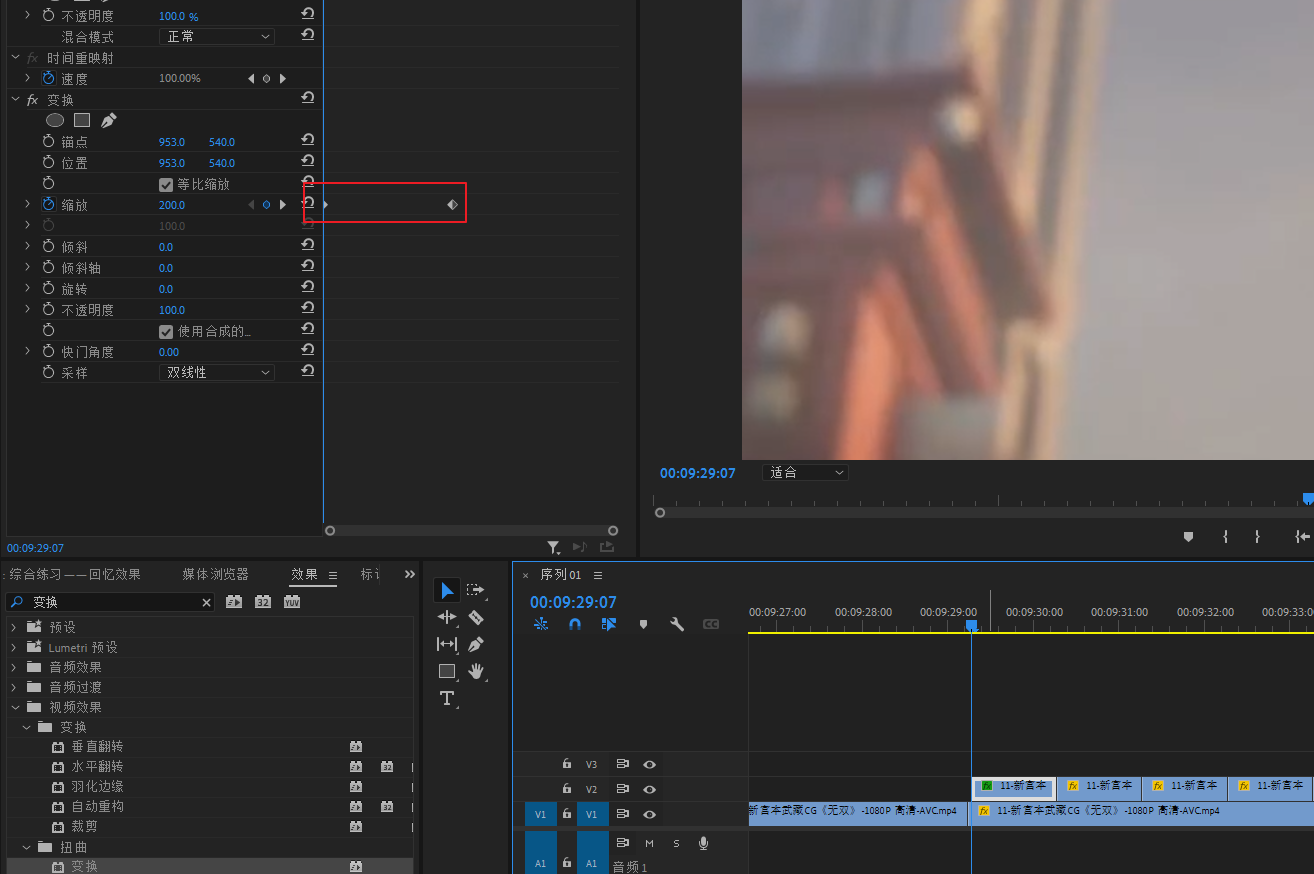Click the second 缩放 keyframe diamond
This screenshot has width=1314, height=874.
point(452,204)
